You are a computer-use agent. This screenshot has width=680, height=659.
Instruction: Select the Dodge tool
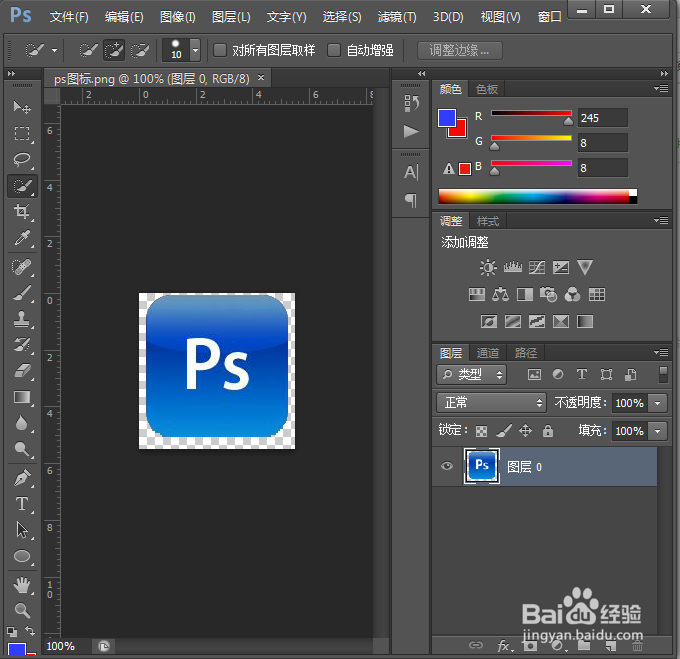tap(22, 449)
